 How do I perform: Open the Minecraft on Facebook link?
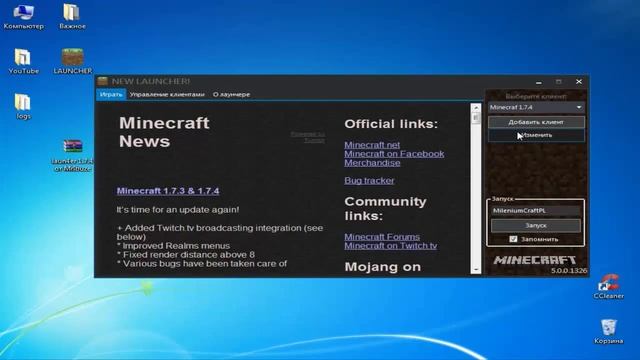tap(394, 154)
